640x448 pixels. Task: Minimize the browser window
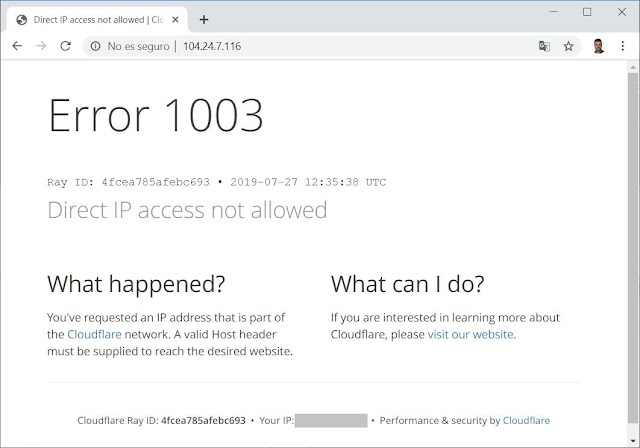(553, 12)
